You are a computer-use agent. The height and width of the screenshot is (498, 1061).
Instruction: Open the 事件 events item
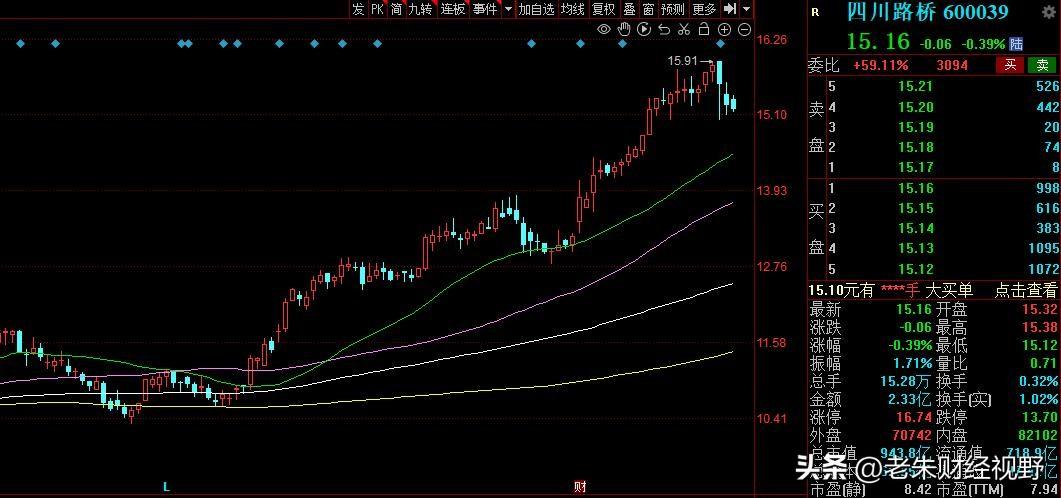484,9
